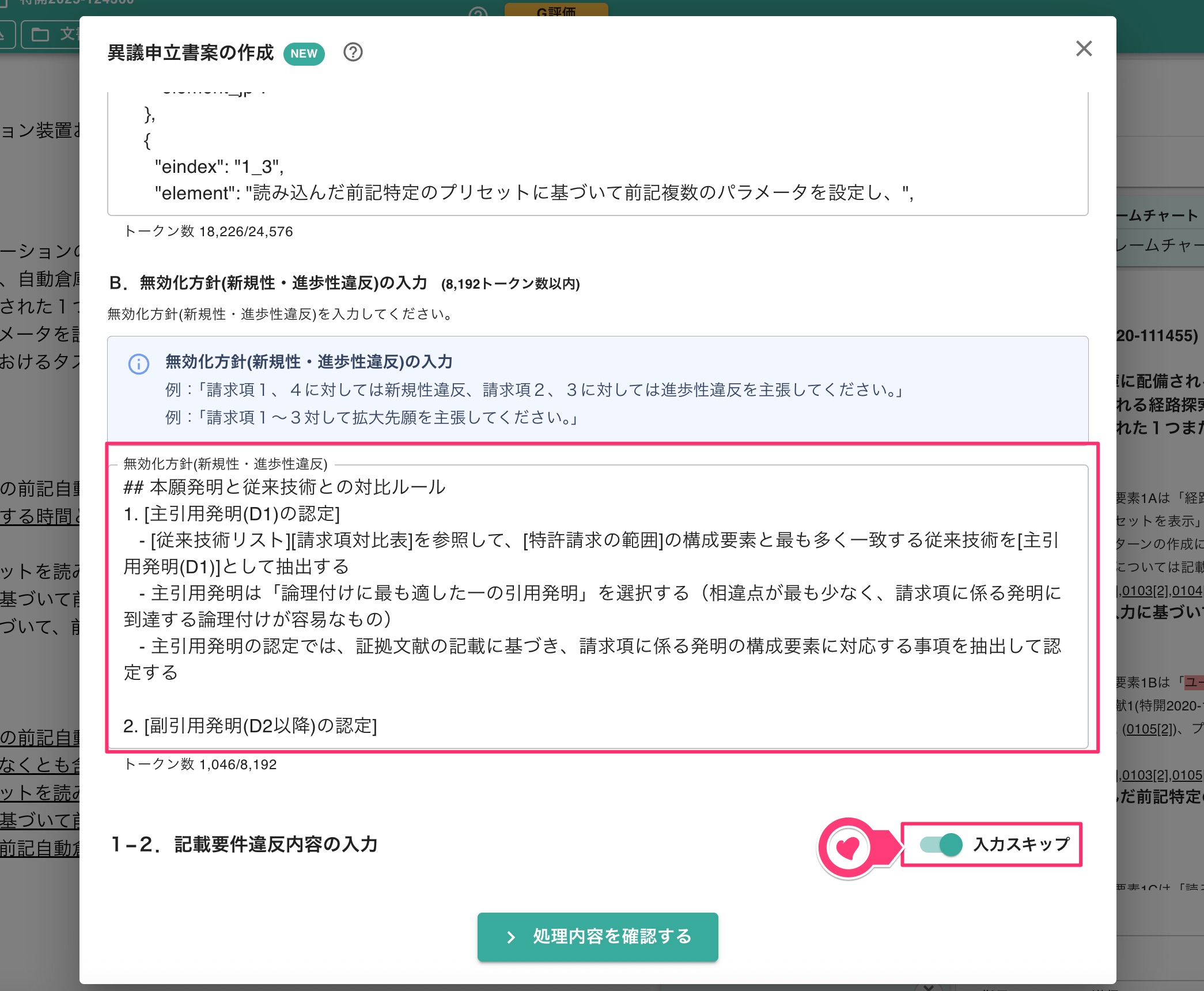Focus the 無効化方針(新規性・進歩性違反) text area
The height and width of the screenshot is (991, 1204).
pos(597,606)
